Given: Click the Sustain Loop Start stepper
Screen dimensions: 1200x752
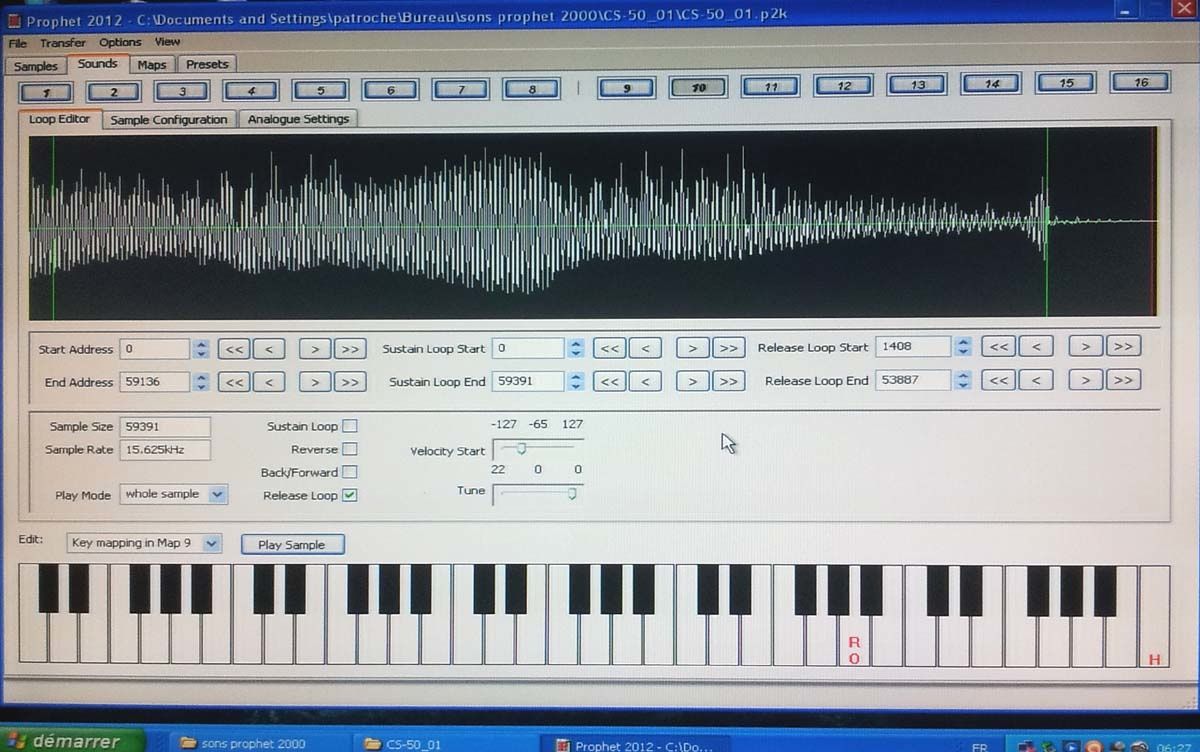Looking at the screenshot, I should pyautogui.click(x=575, y=348).
